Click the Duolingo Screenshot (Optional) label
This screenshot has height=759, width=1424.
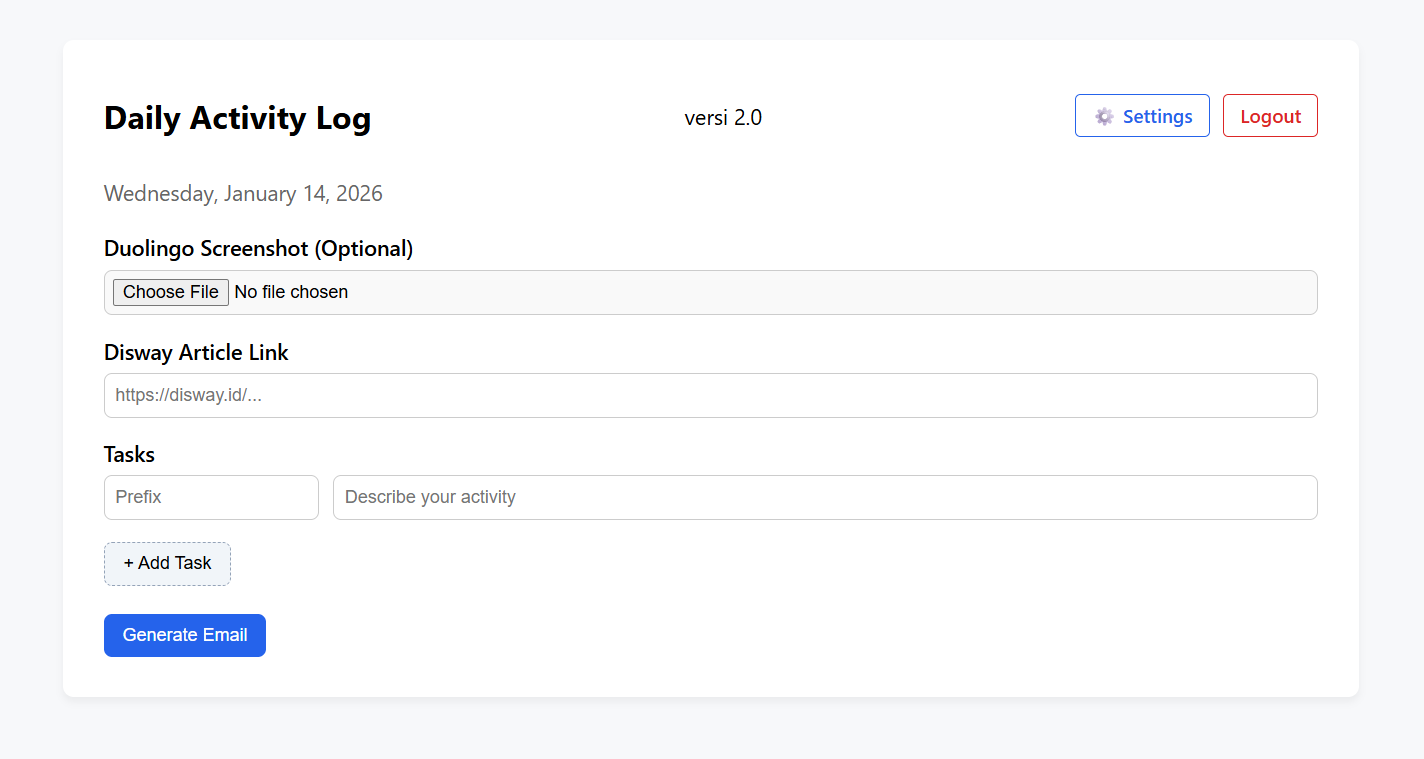point(258,248)
